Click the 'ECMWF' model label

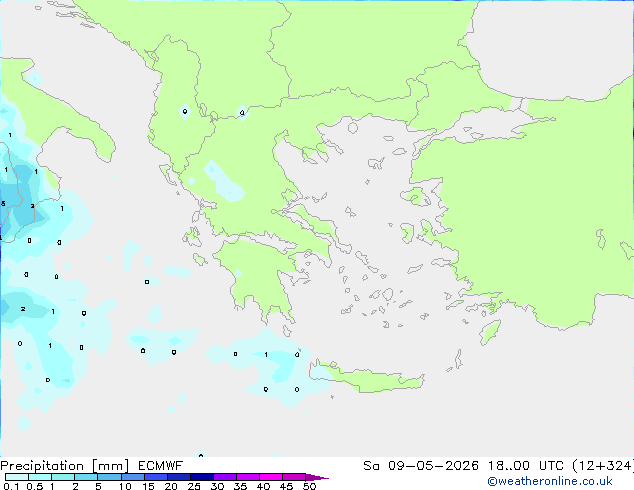click(x=161, y=466)
